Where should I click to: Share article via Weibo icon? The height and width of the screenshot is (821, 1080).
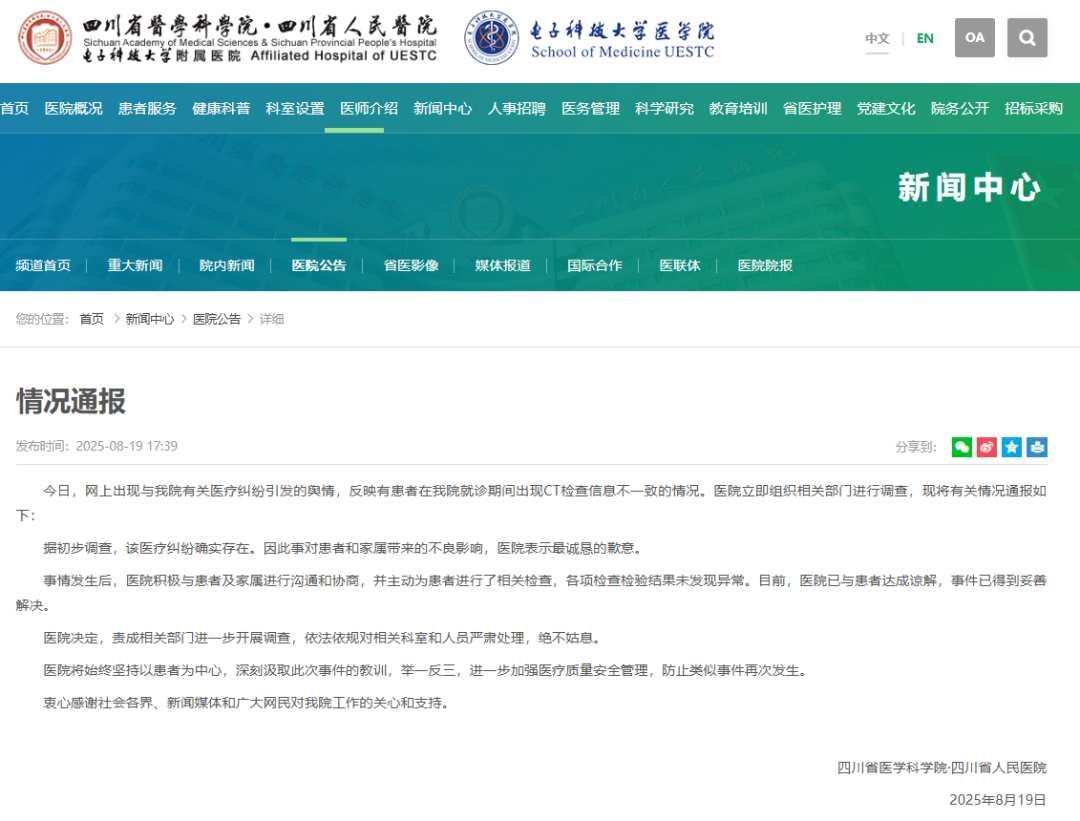(x=987, y=447)
